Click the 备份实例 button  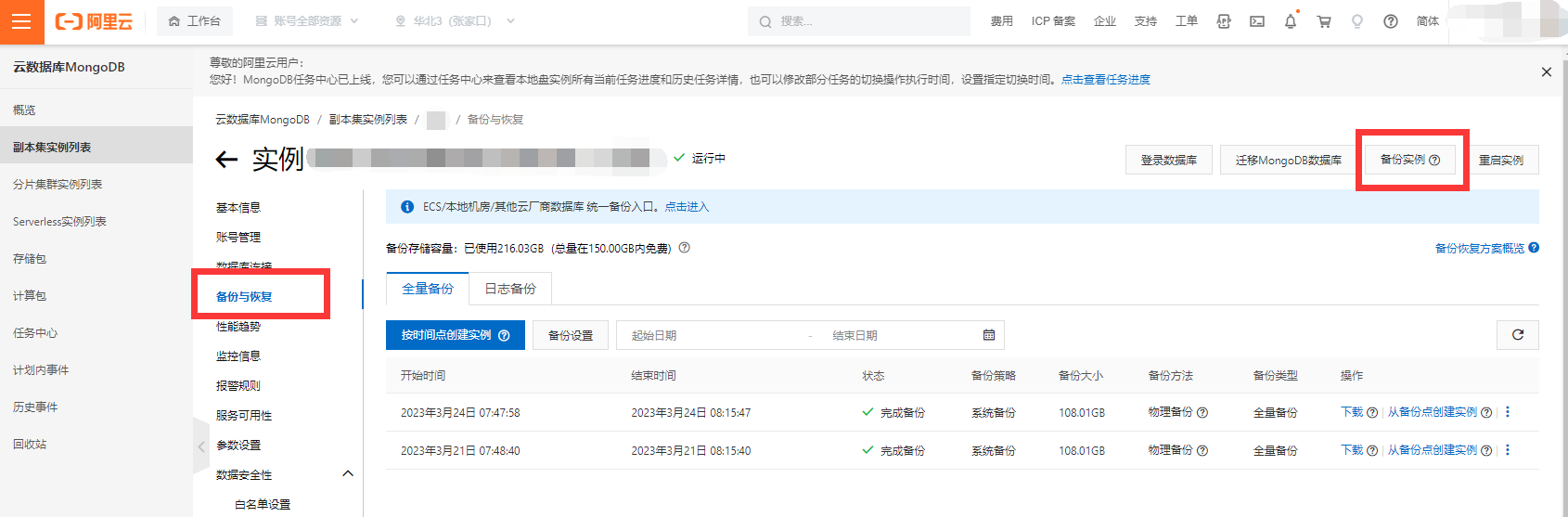coord(1409,160)
